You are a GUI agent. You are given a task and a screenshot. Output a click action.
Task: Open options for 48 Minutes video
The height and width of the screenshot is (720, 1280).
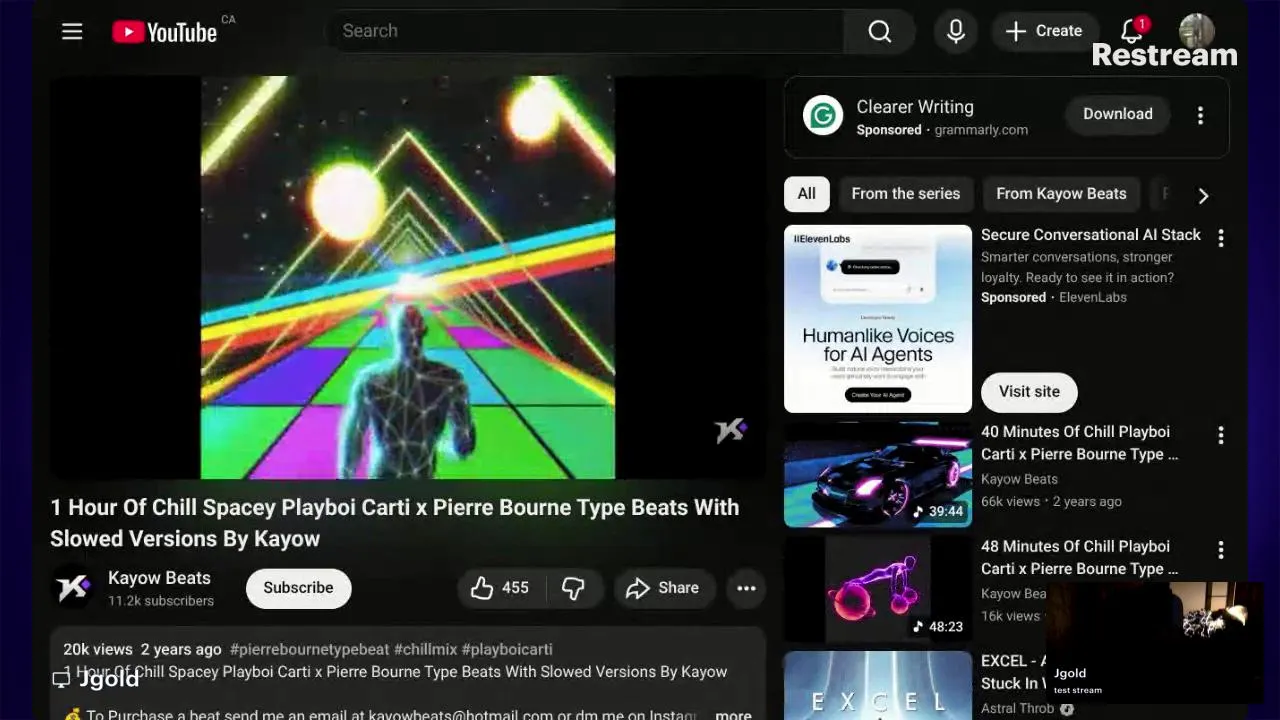pyautogui.click(x=1220, y=550)
